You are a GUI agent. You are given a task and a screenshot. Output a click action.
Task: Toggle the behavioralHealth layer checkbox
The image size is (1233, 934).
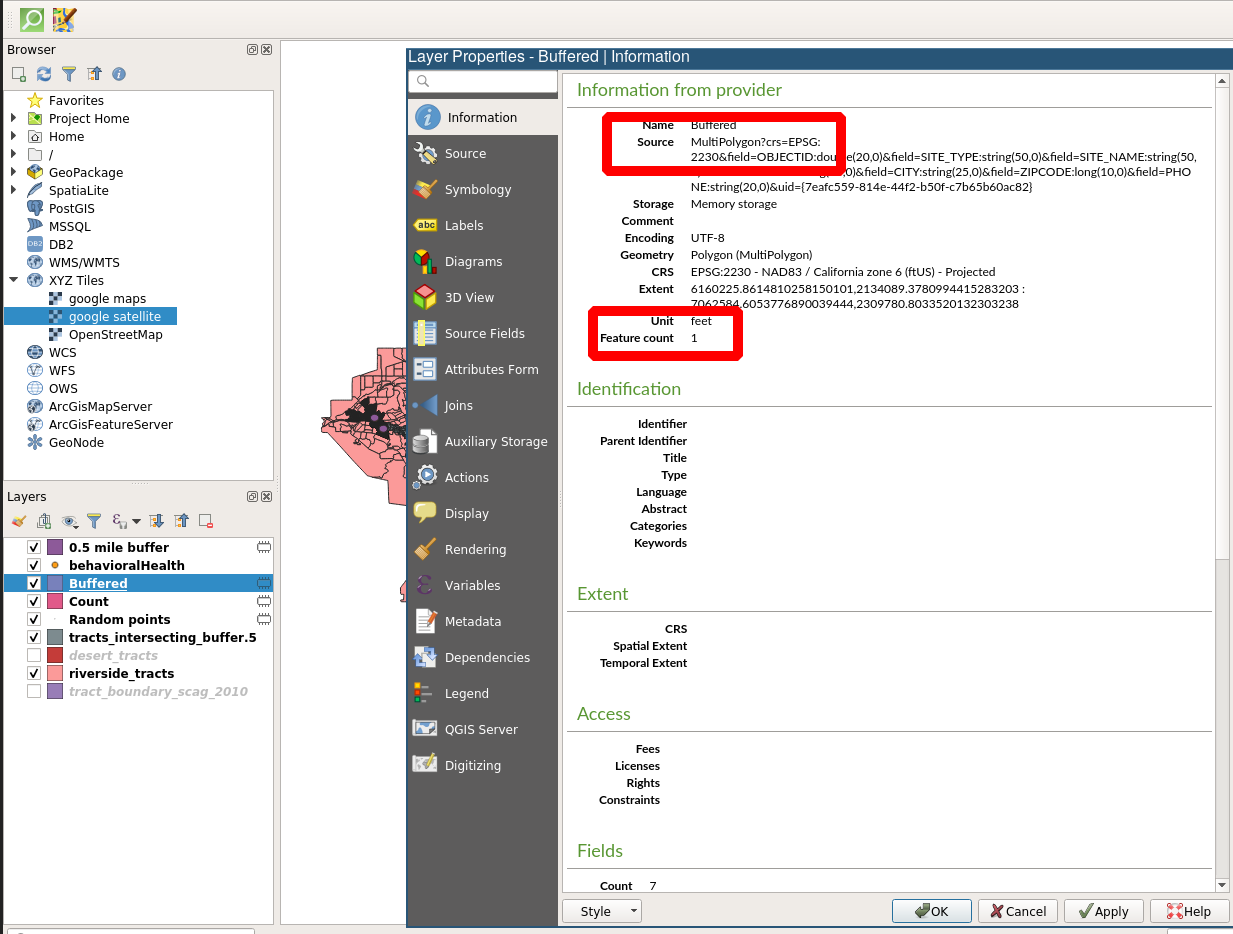(x=34, y=566)
